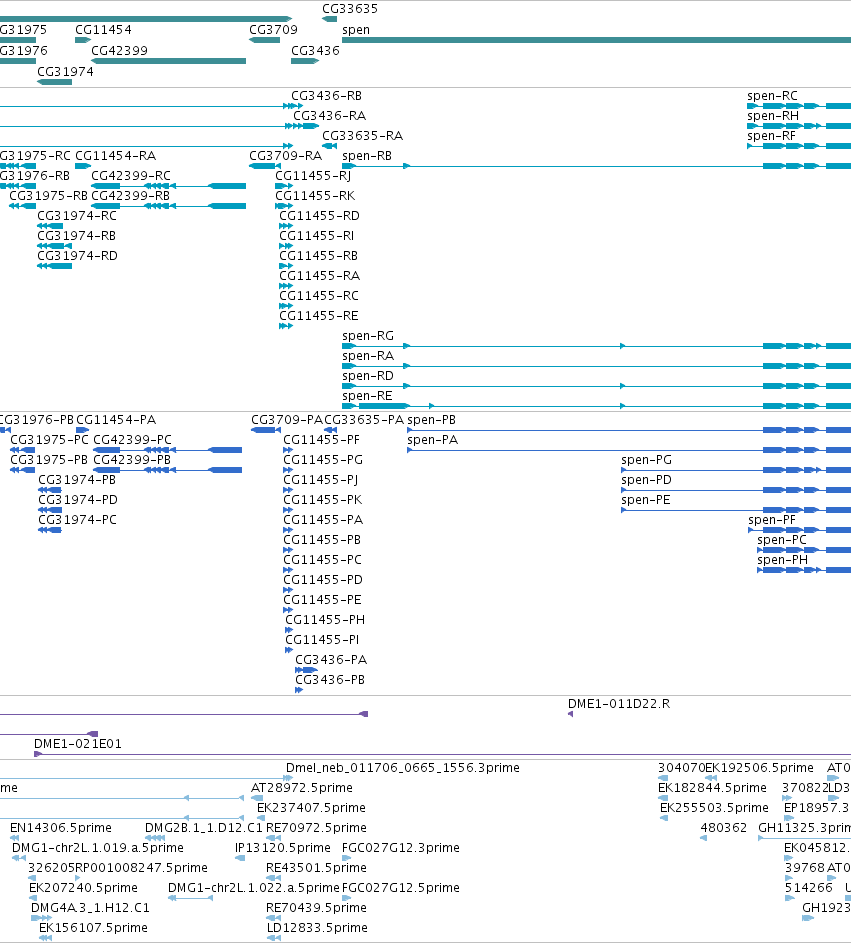The height and width of the screenshot is (943, 851).
Task: Select EST FGC027G12.3prime
Action: pos(401,848)
